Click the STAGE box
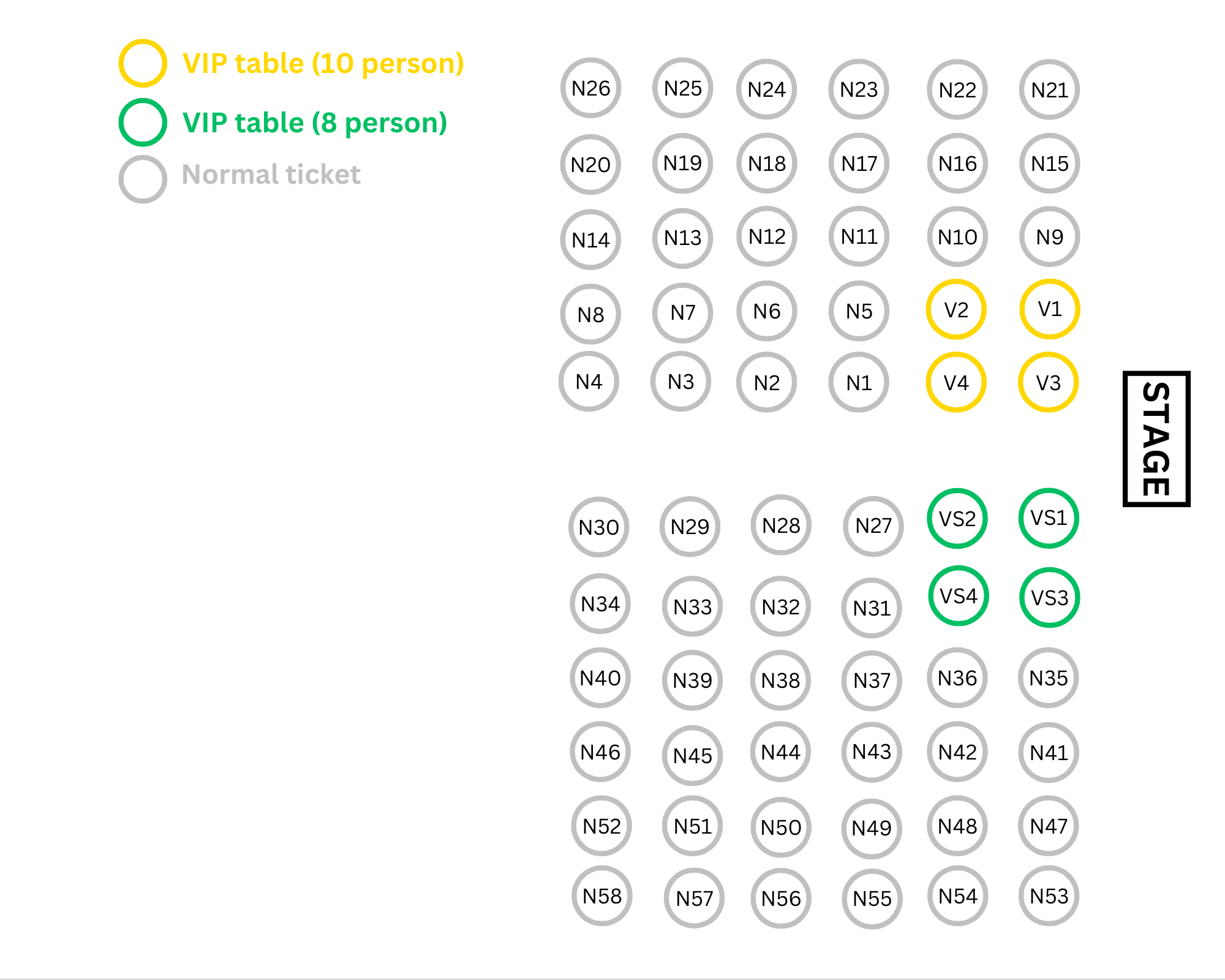1225x980 pixels. tap(1156, 439)
